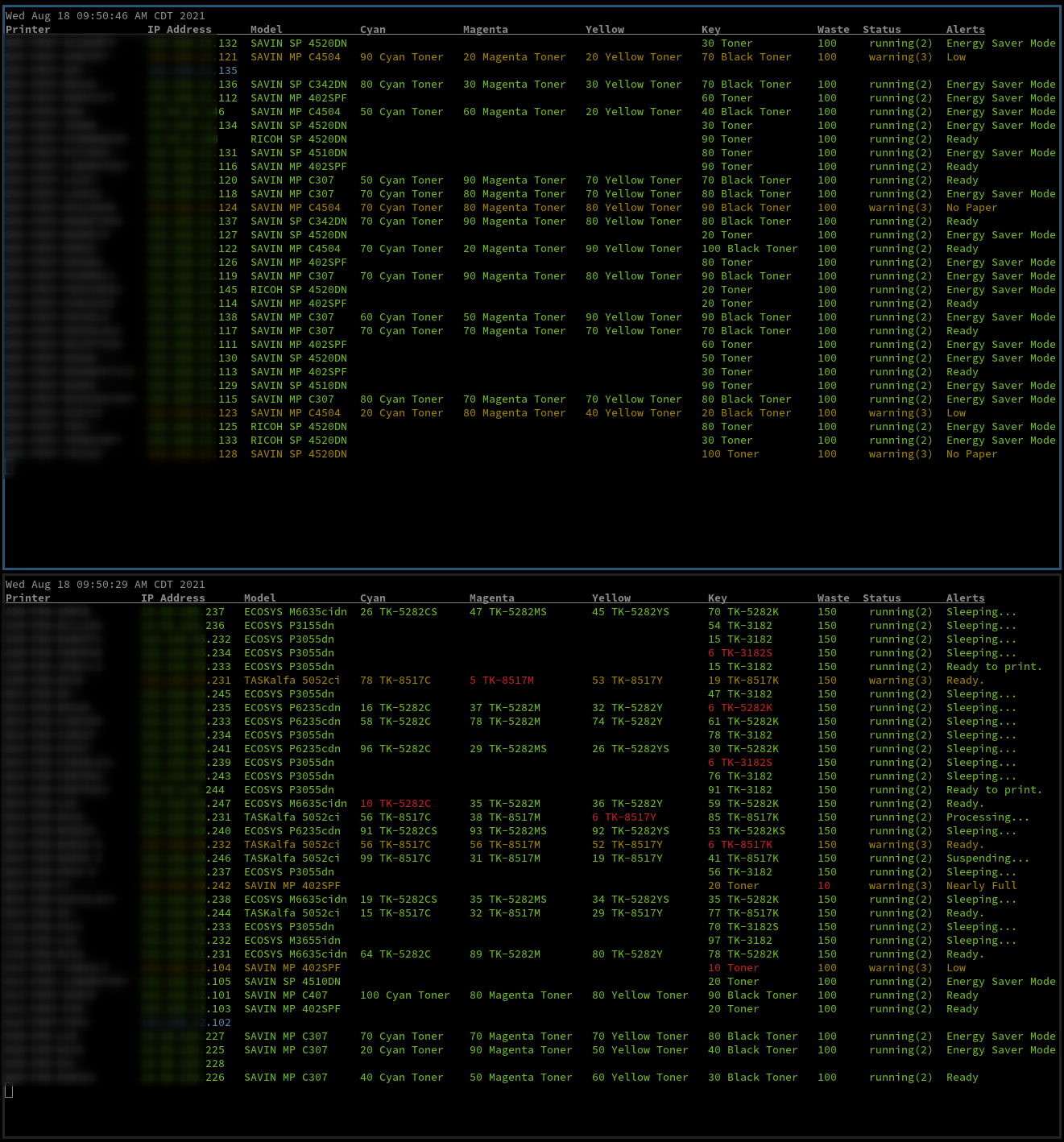Click '97 TK-3182' key value
This screenshot has height=1142, width=1064.
tap(740, 941)
